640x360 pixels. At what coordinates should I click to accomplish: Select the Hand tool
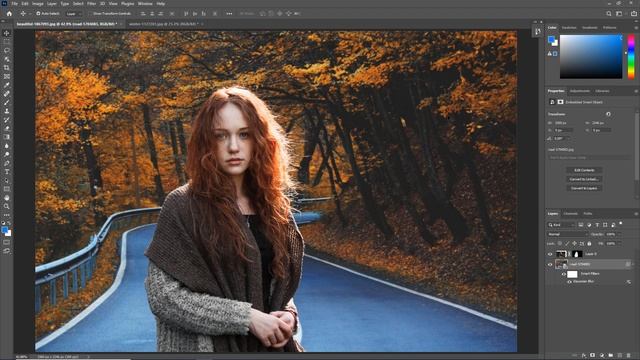(x=7, y=198)
